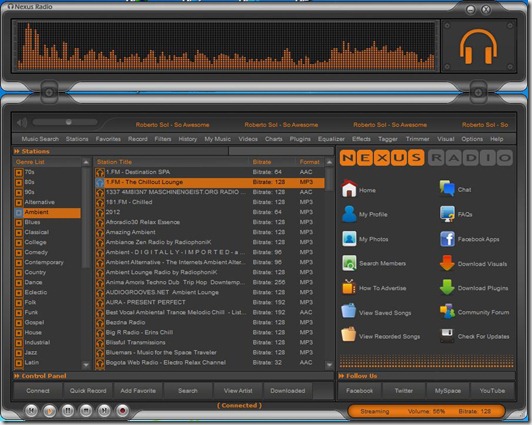Click the Download Plugins green arrow icon
Screen dimensions: 532x425
[x=447, y=288]
